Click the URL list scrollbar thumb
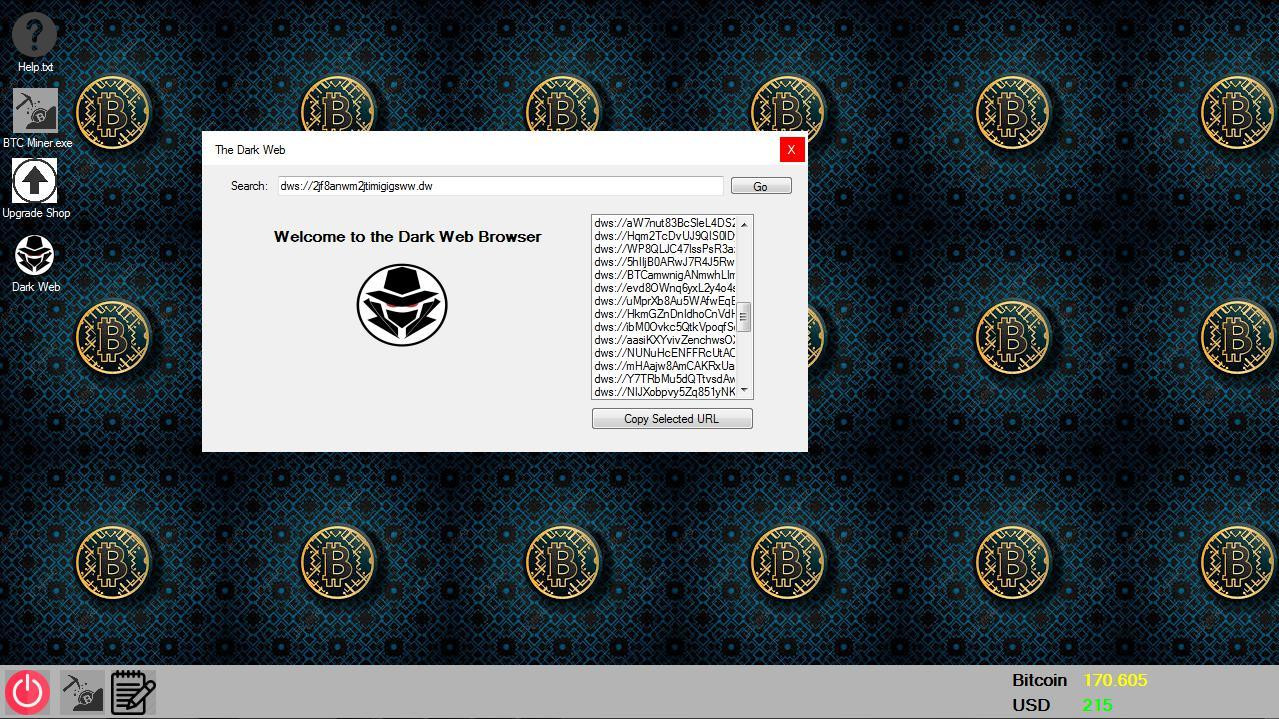Screen dimensions: 1279x719 (x=744, y=316)
